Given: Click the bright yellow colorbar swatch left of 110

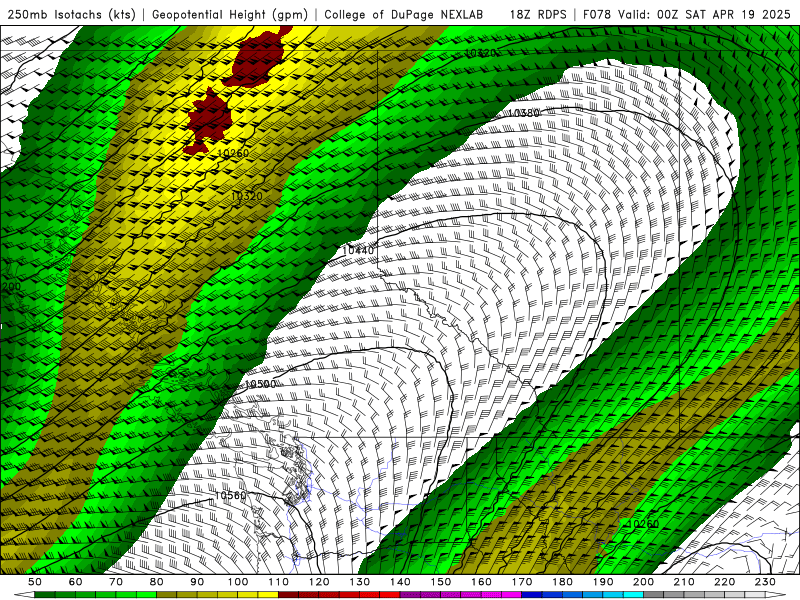Looking at the screenshot, I should [x=268, y=595].
